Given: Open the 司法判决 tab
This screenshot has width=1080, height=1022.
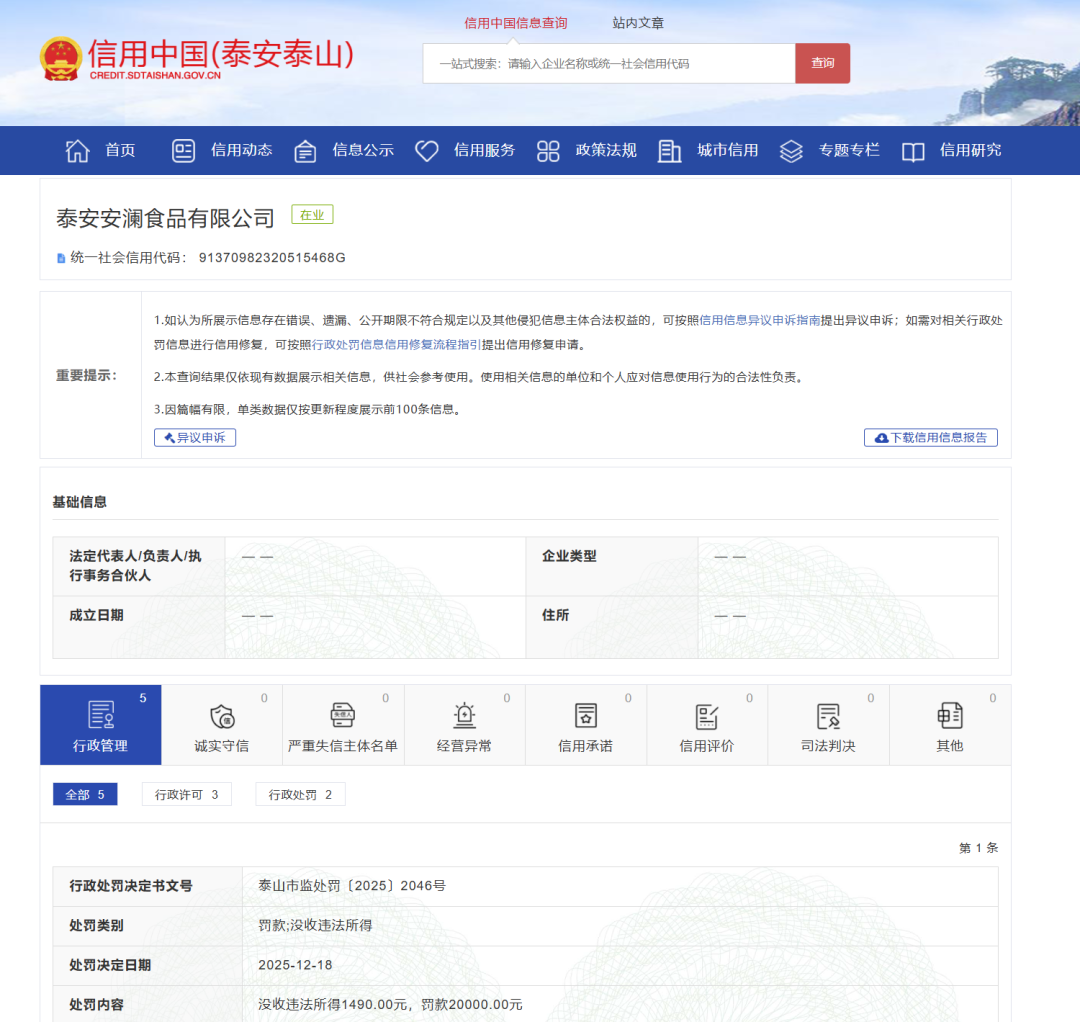Looking at the screenshot, I should tap(828, 726).
